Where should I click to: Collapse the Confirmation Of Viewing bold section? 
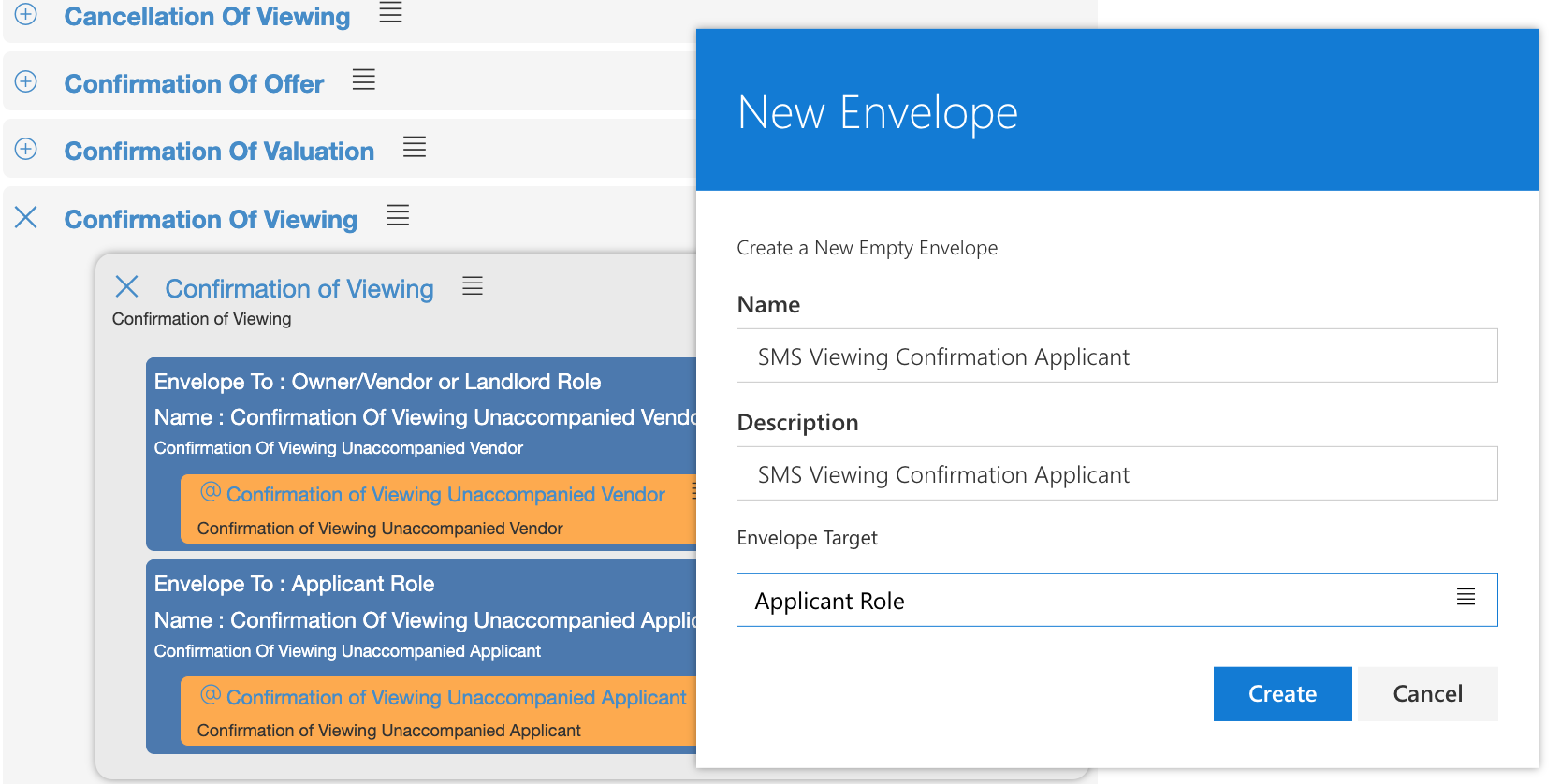(x=26, y=217)
